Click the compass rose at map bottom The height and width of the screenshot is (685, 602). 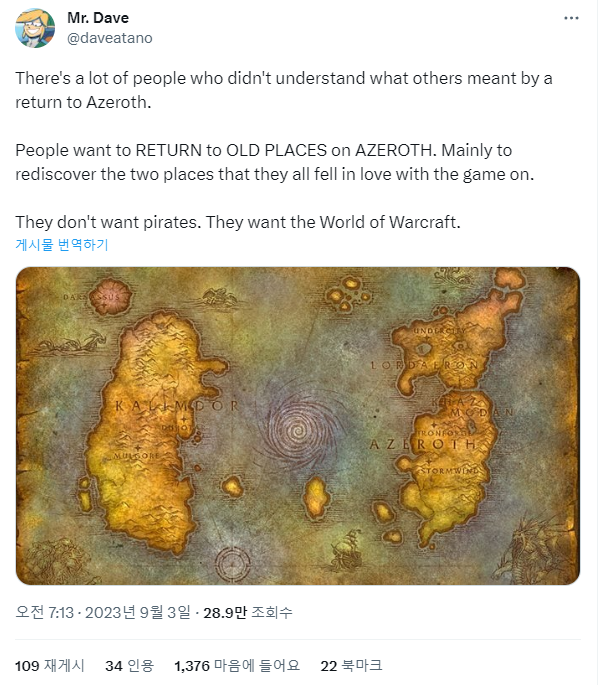click(233, 564)
